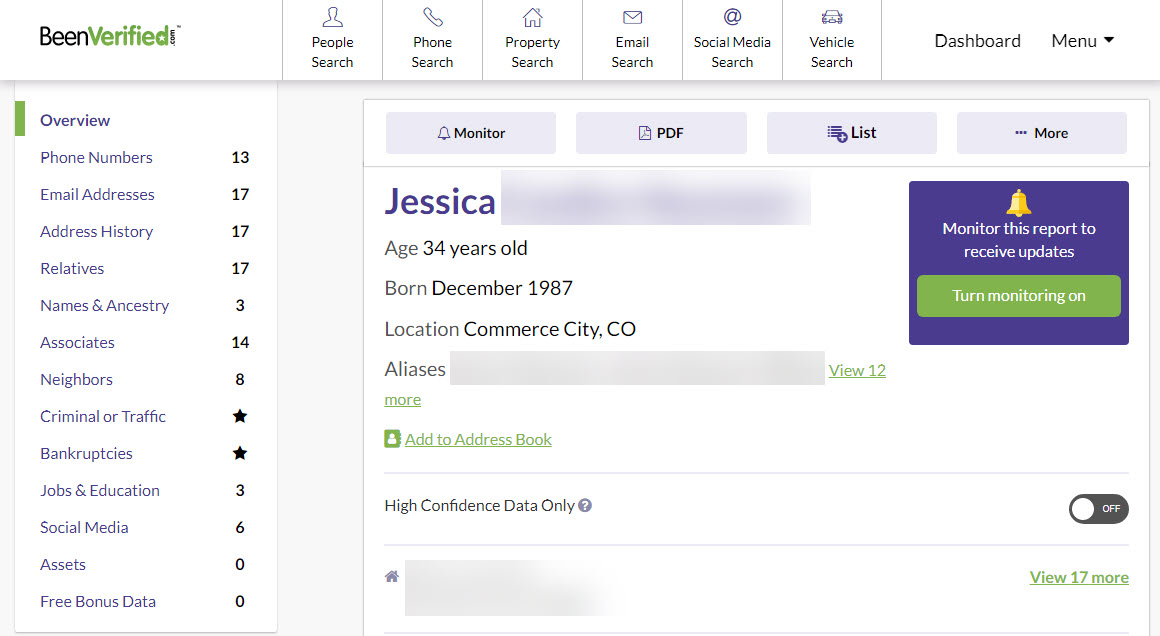The width and height of the screenshot is (1160, 636).
Task: Open Bankruptcies section
Action: [x=86, y=453]
